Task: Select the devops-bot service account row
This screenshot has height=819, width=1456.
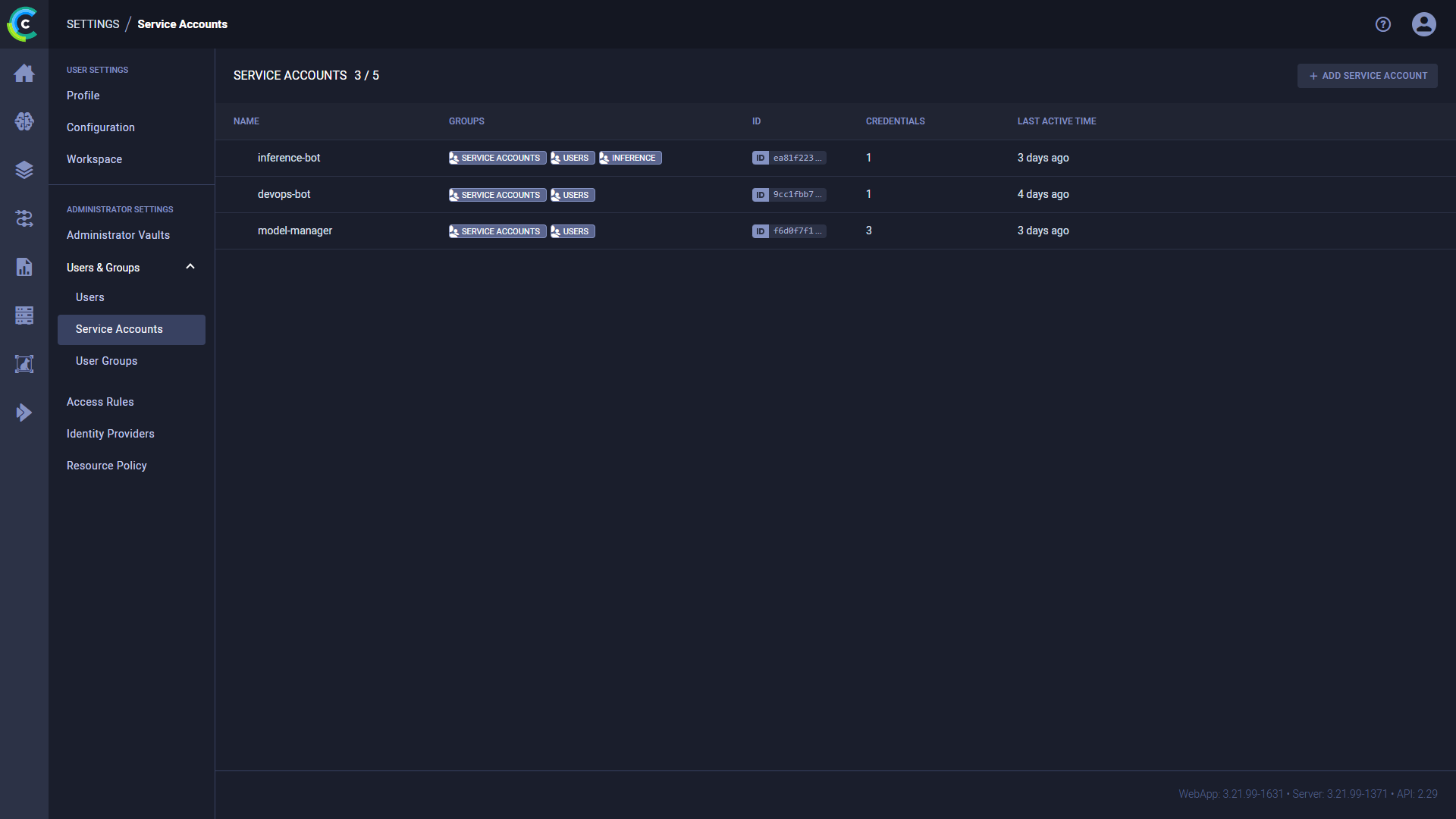Action: tap(284, 194)
